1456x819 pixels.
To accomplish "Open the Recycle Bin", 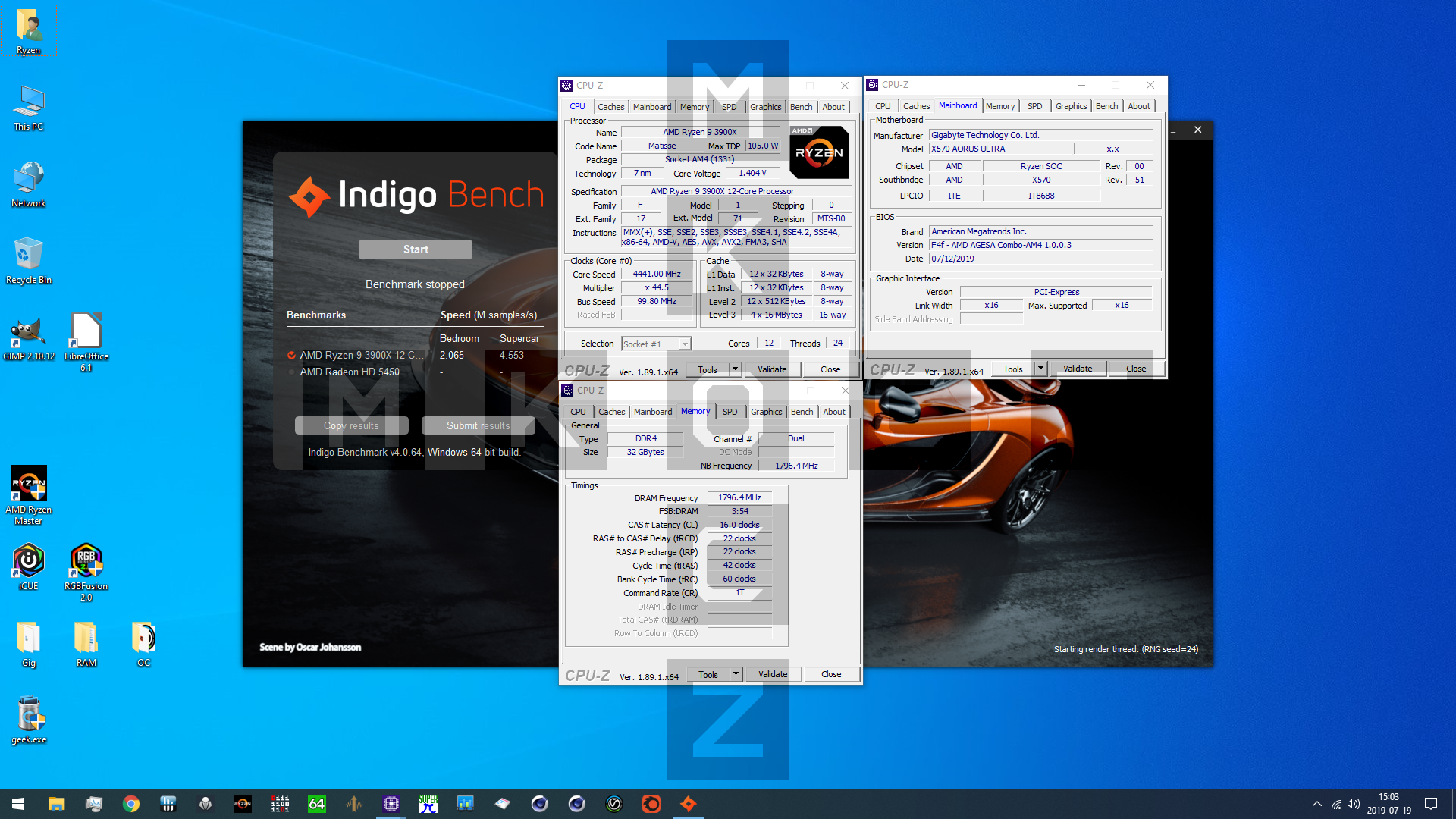I will pyautogui.click(x=29, y=262).
